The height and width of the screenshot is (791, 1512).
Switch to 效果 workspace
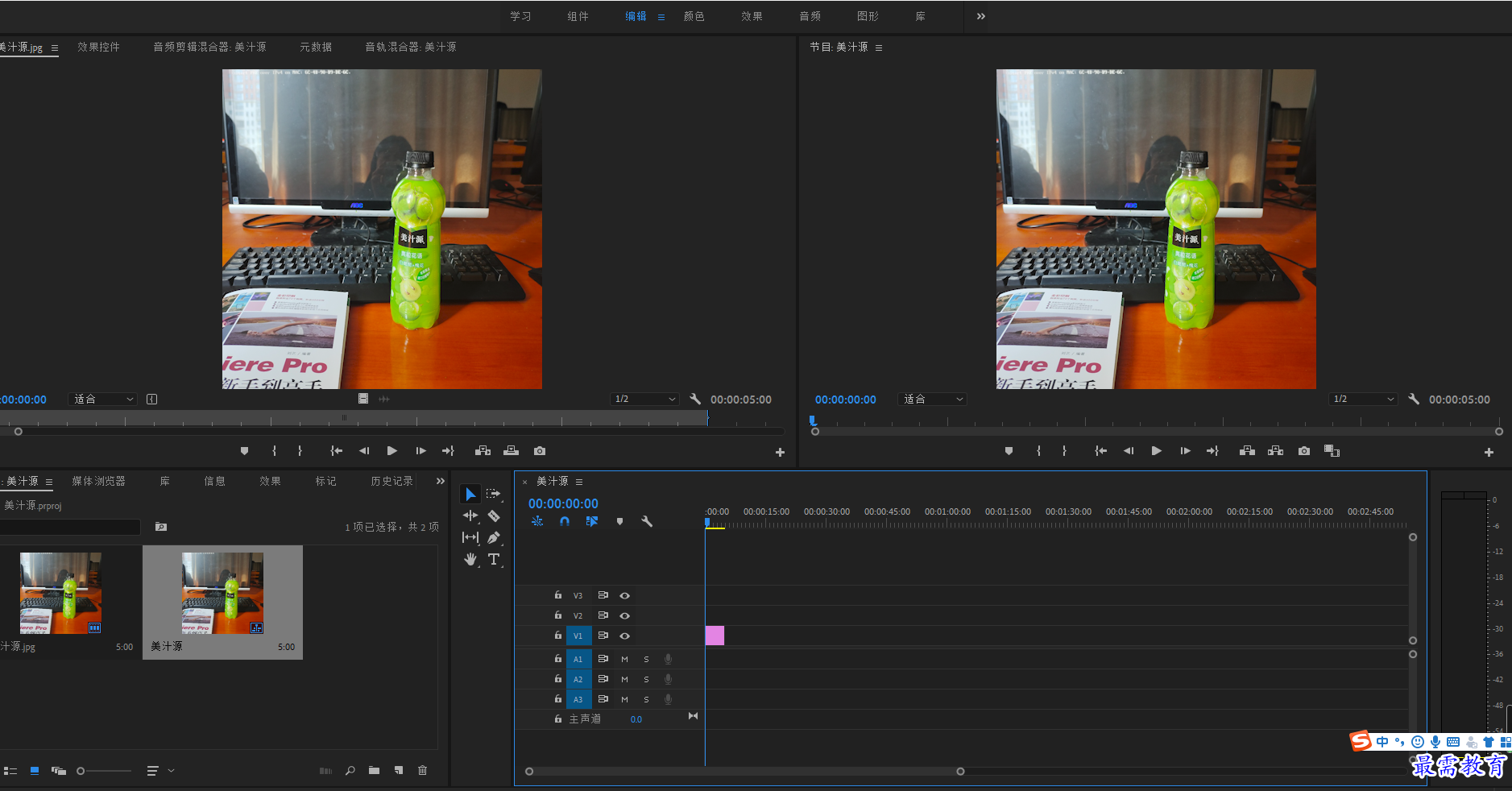752,16
